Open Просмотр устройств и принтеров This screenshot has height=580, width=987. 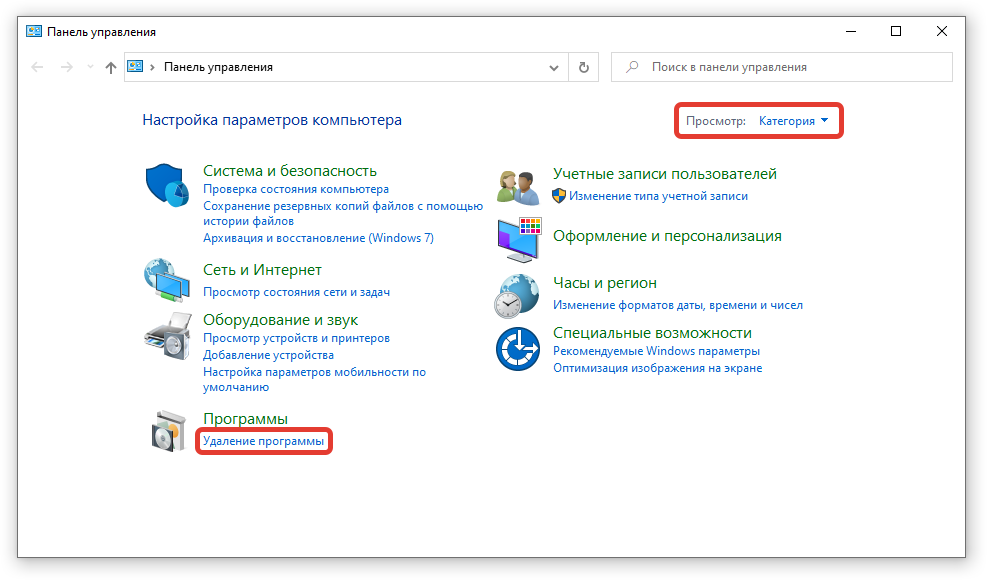coord(296,338)
